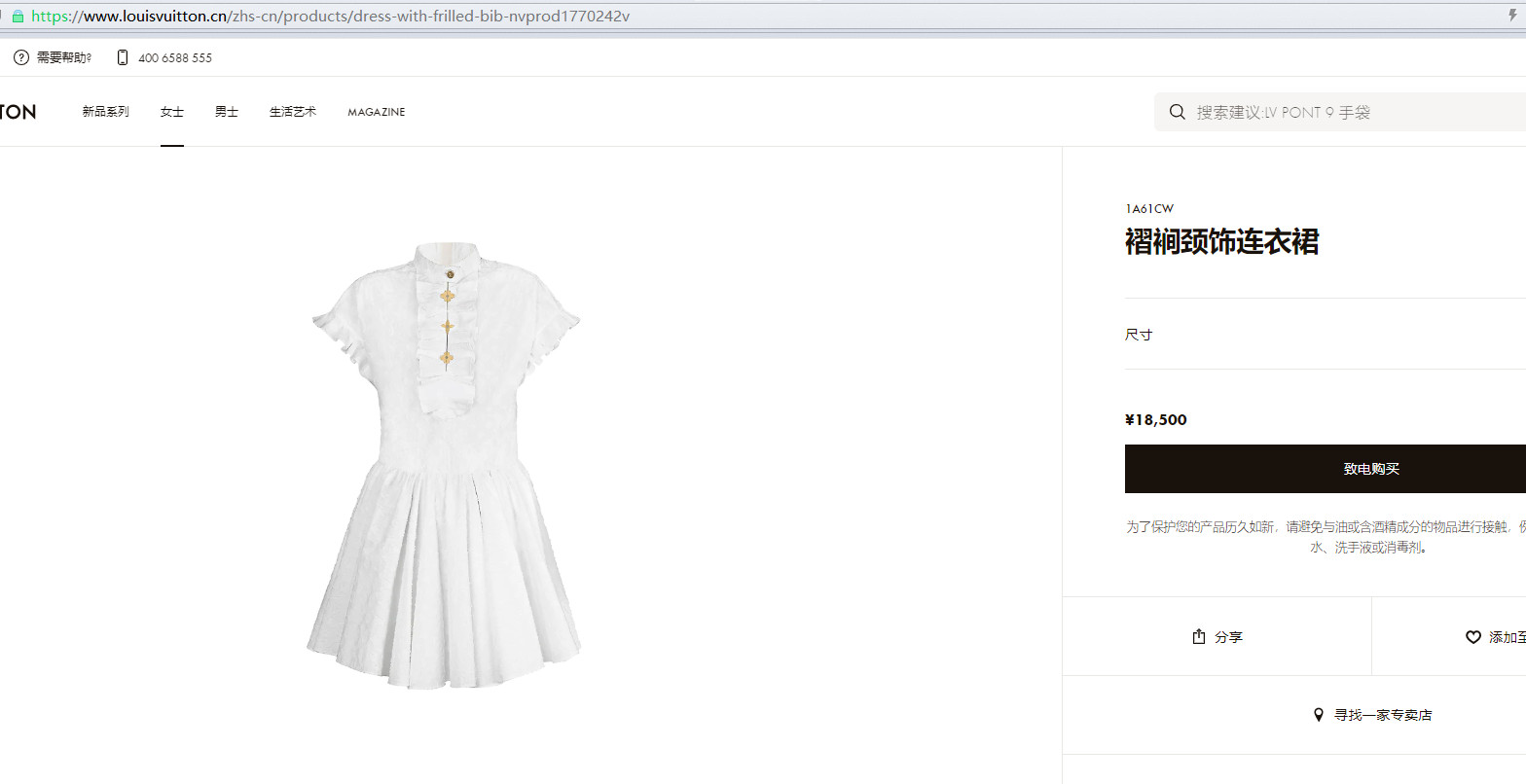Click the 添加至 wishlist button text
The height and width of the screenshot is (784, 1526).
click(x=1508, y=637)
